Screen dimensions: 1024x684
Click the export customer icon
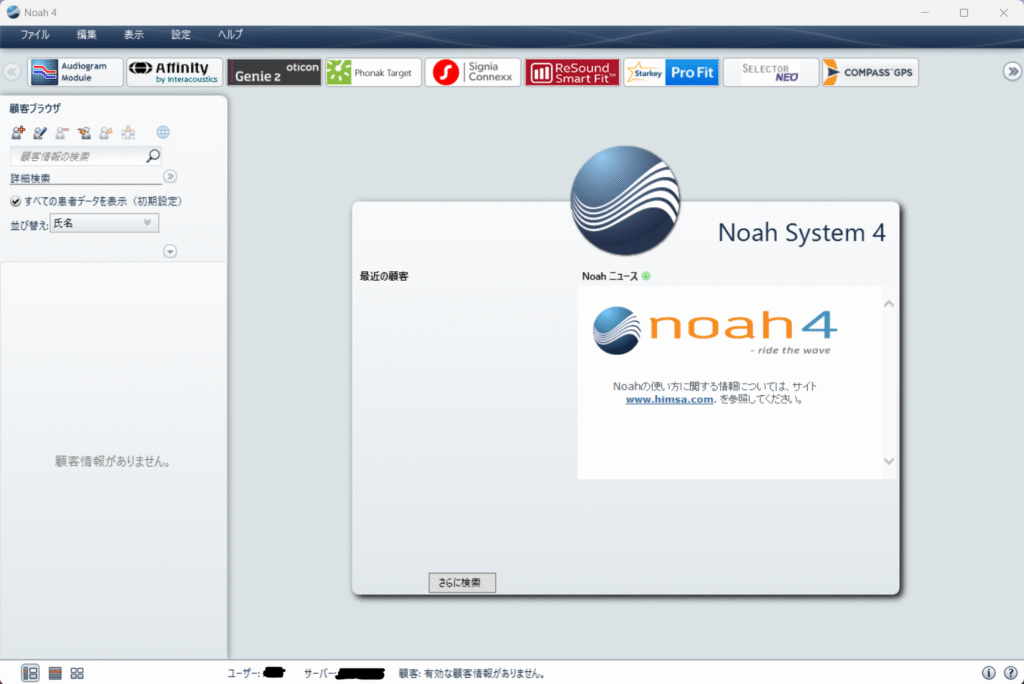click(x=106, y=133)
